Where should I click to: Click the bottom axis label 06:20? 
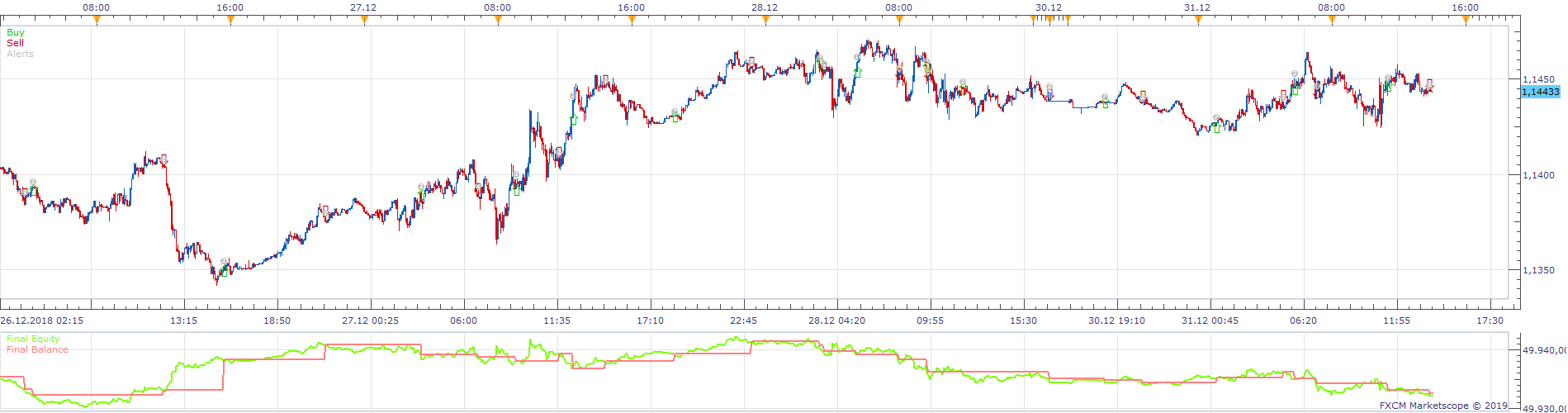click(1303, 320)
